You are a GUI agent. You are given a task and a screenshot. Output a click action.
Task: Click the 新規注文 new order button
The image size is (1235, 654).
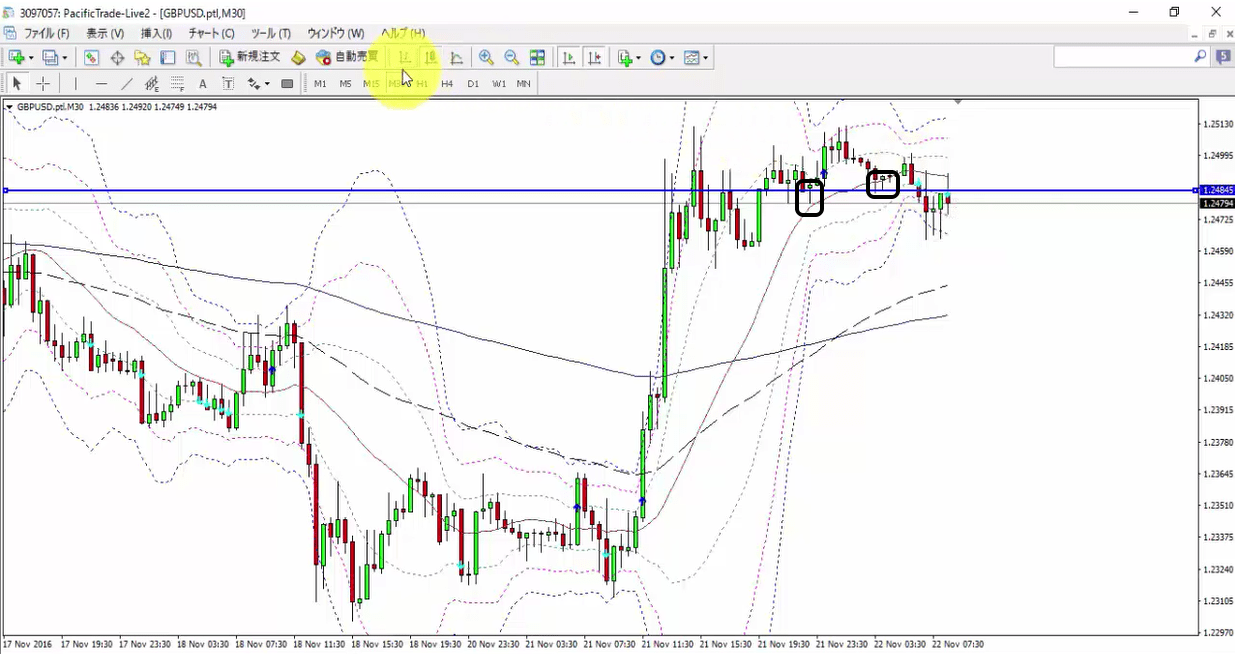coord(250,58)
